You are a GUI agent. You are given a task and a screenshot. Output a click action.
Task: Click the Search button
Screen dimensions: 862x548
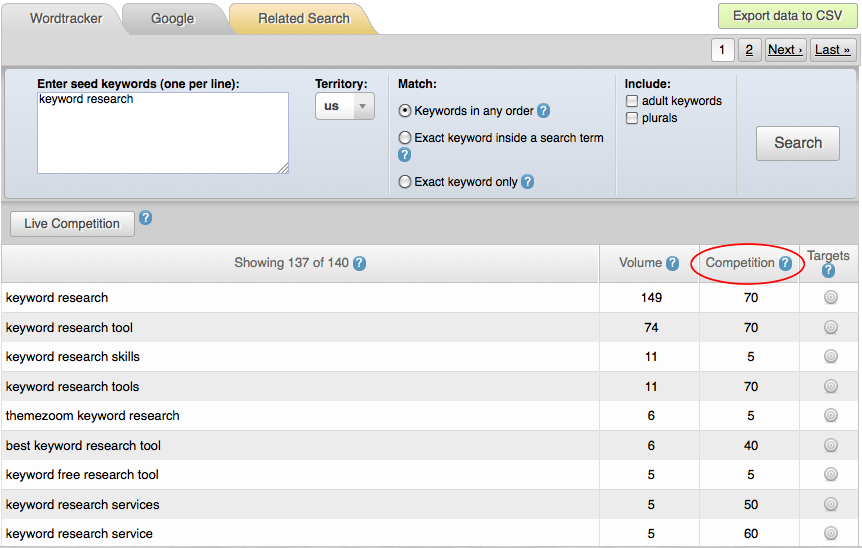pyautogui.click(x=798, y=143)
